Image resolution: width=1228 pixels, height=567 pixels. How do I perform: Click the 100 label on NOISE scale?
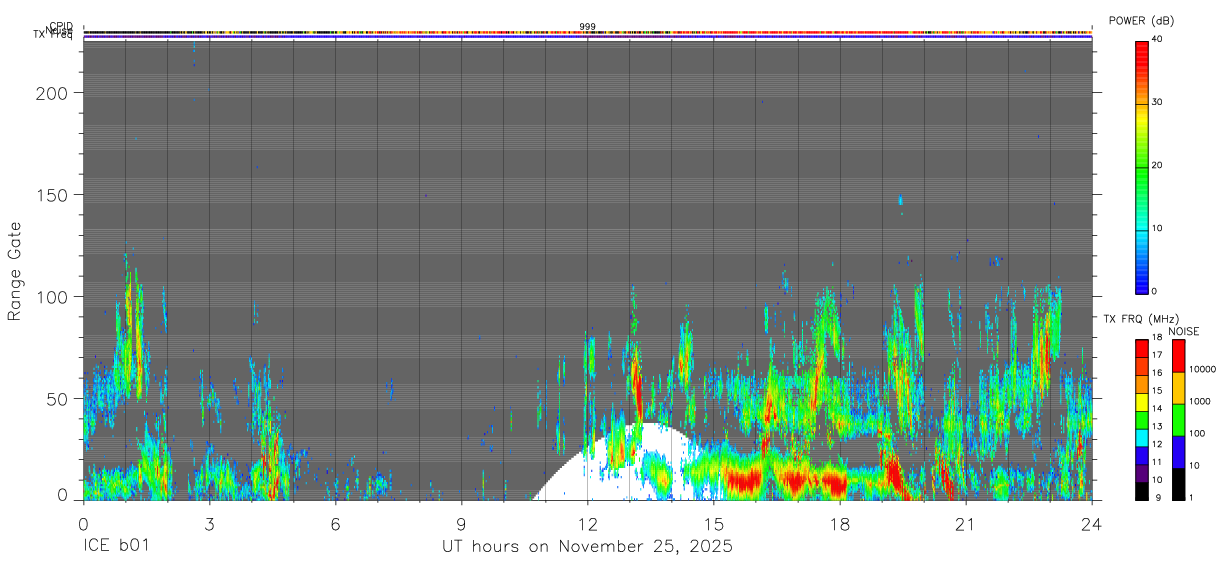[1196, 433]
